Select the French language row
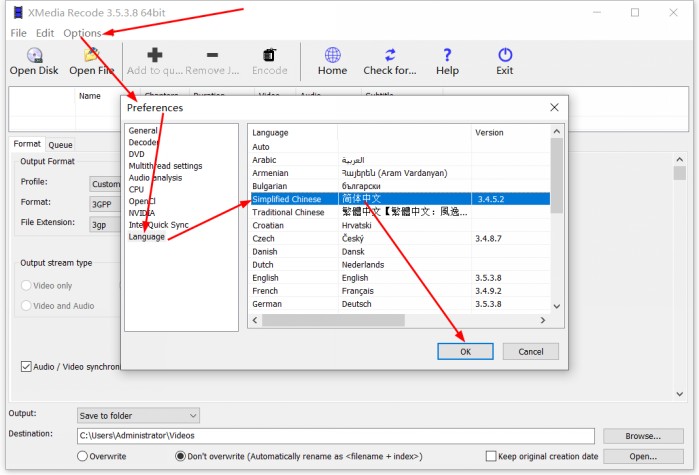Viewport: 699px width, 475px height. (x=400, y=291)
